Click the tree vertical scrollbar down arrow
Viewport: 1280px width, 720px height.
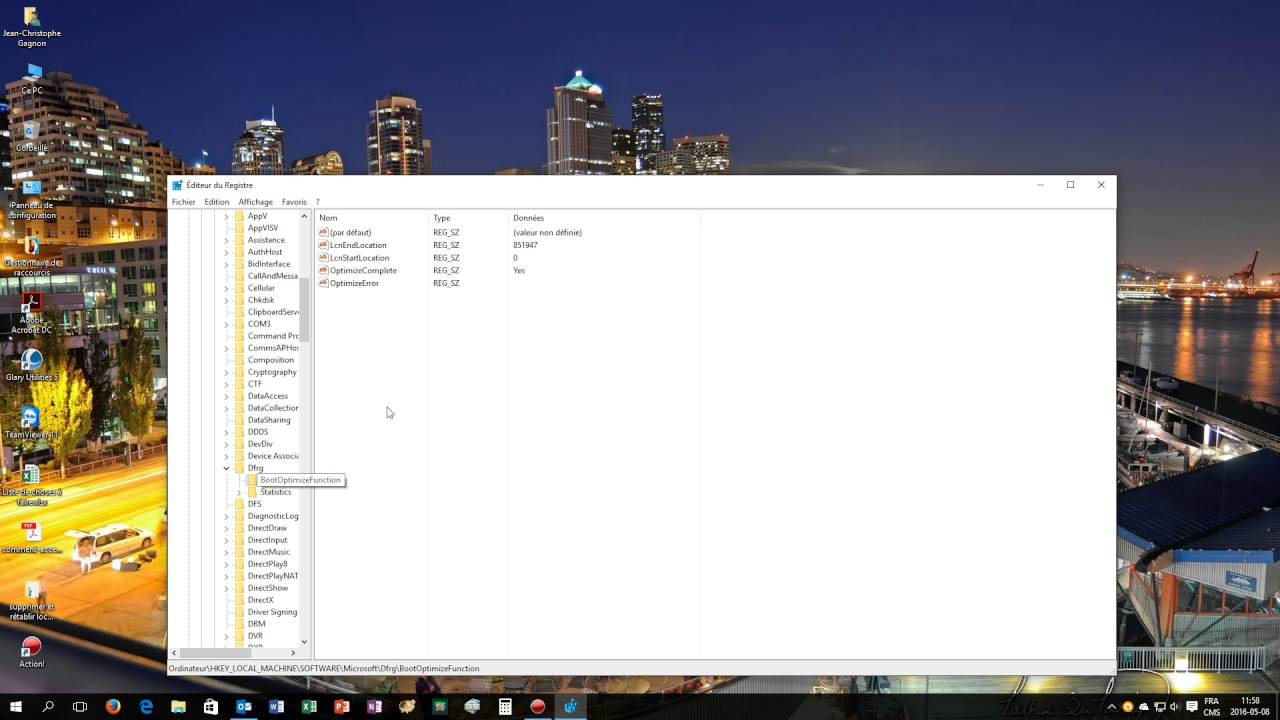(x=304, y=642)
